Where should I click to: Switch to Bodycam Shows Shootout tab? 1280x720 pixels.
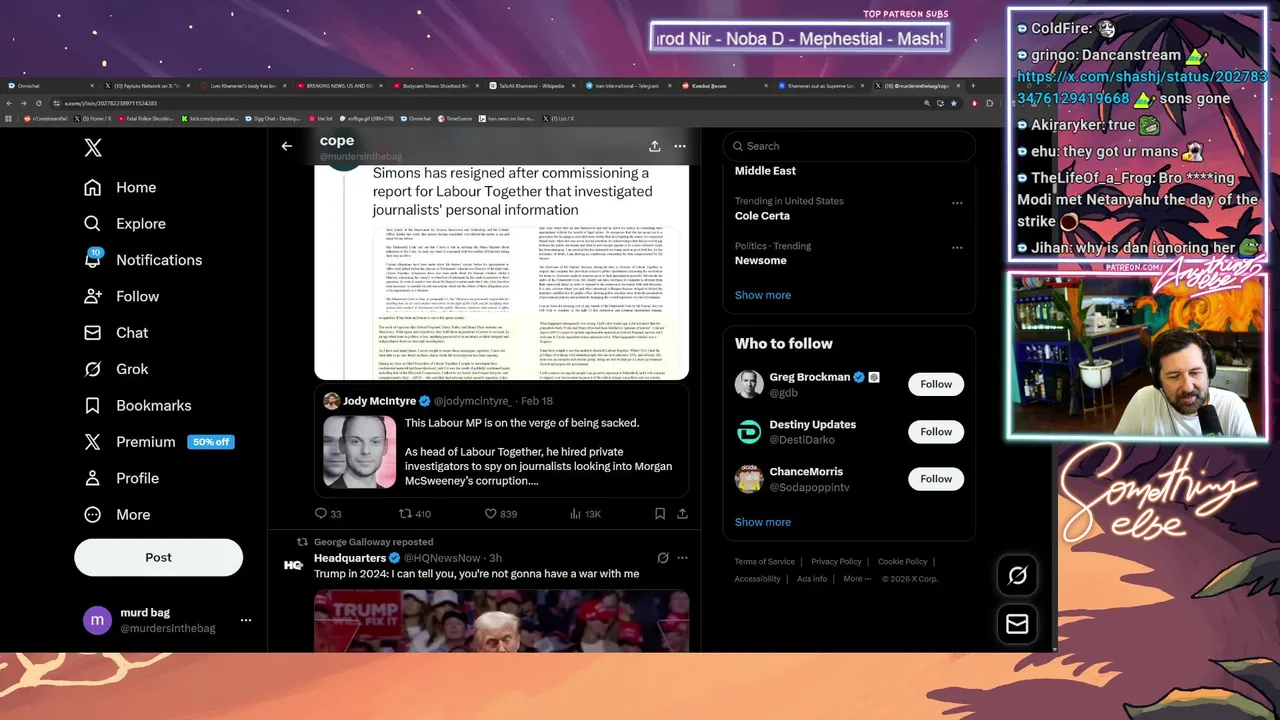[434, 86]
